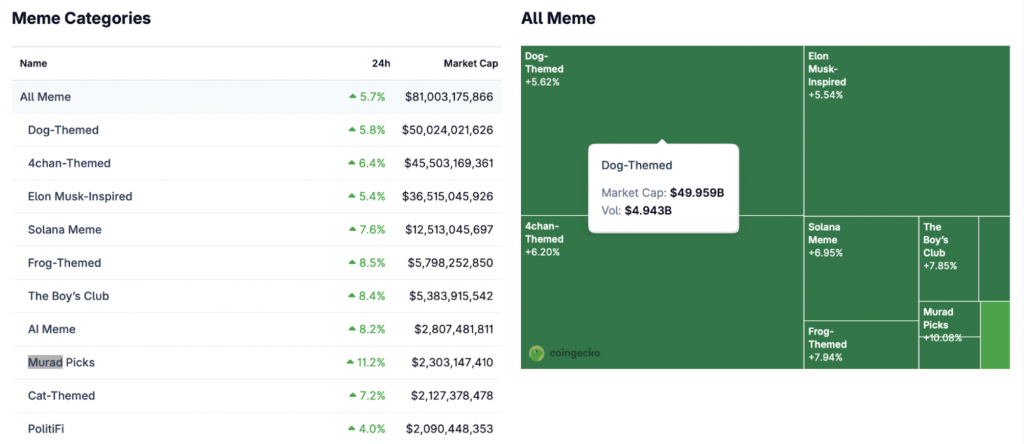1024x444 pixels.
Task: Select Frog-Themed tile in treemap
Action: click(861, 345)
